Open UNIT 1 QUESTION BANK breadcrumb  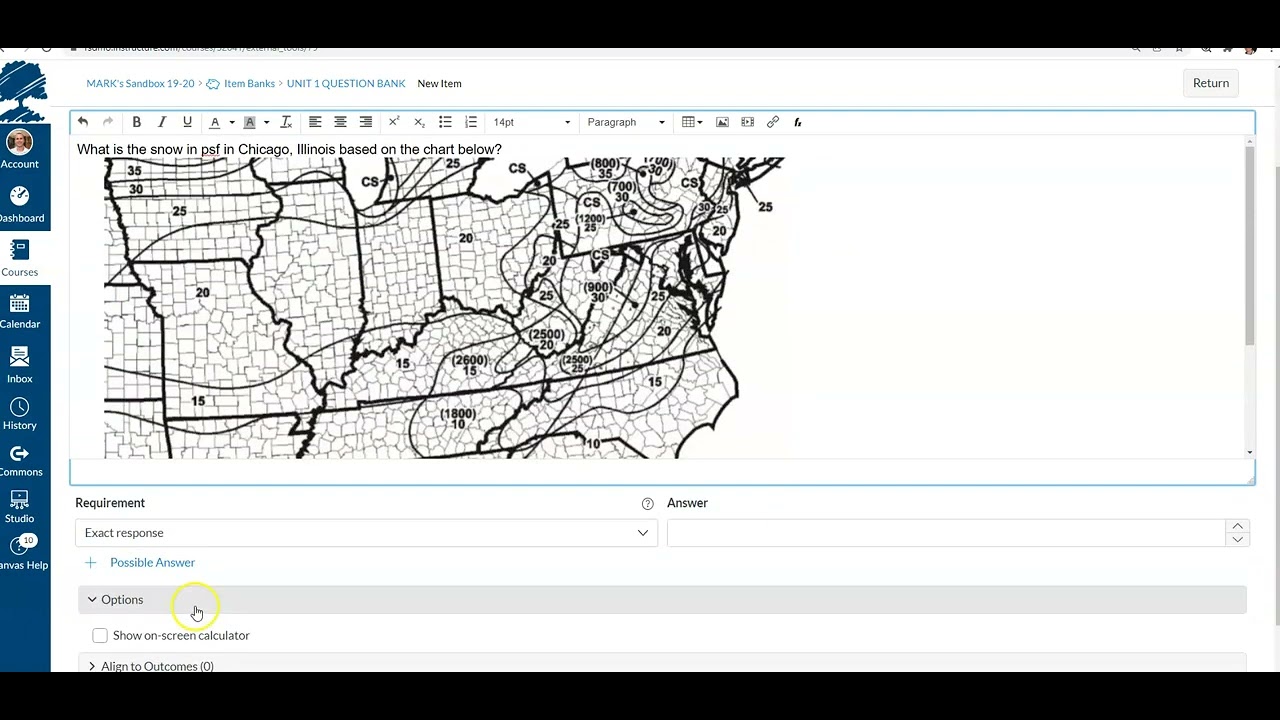coord(346,83)
